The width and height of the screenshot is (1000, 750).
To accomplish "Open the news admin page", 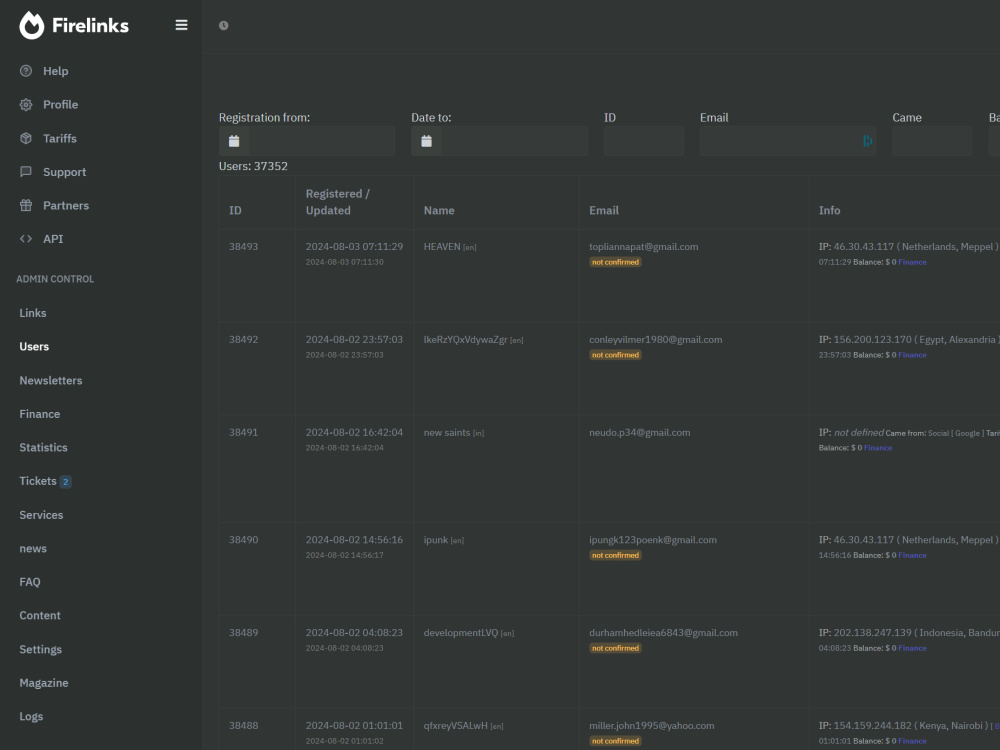I will click(x=33, y=548).
